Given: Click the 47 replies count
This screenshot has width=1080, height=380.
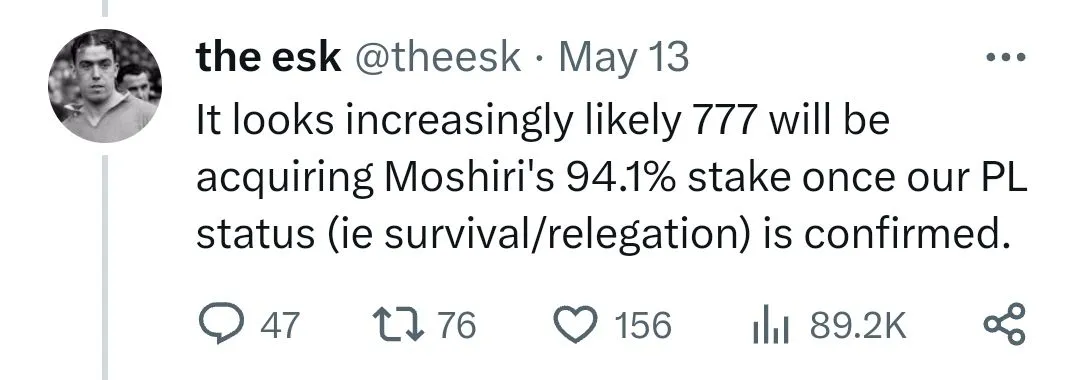Looking at the screenshot, I should coord(280,325).
